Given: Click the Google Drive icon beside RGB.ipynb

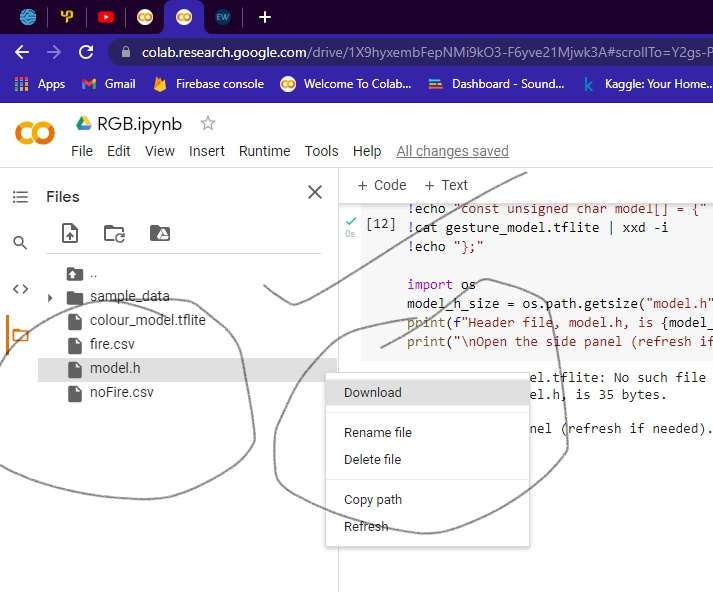Looking at the screenshot, I should coord(83,123).
